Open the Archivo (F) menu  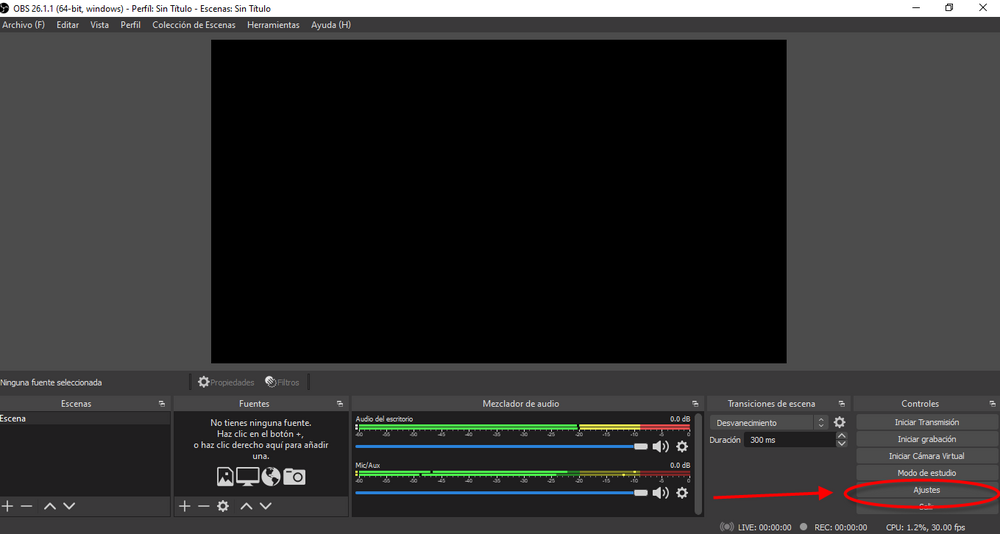(24, 25)
